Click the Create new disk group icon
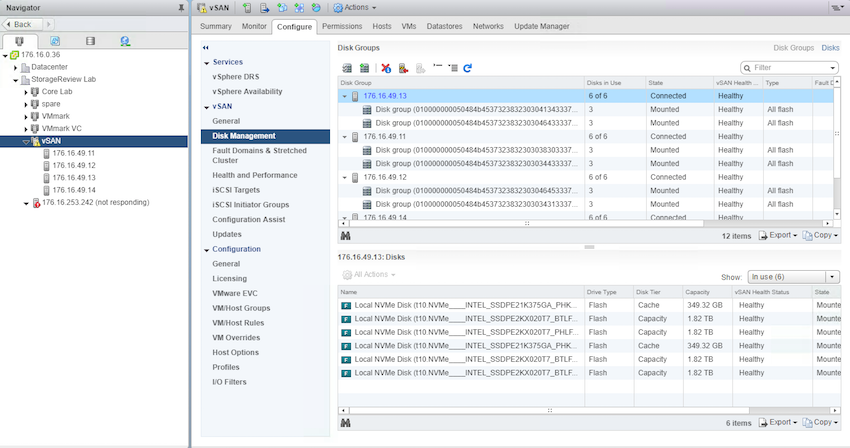Viewport: 850px width, 448px height. pyautogui.click(x=364, y=68)
